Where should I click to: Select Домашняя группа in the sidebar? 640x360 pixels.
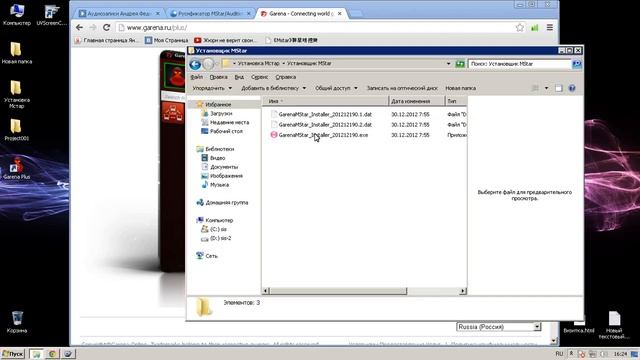click(227, 202)
